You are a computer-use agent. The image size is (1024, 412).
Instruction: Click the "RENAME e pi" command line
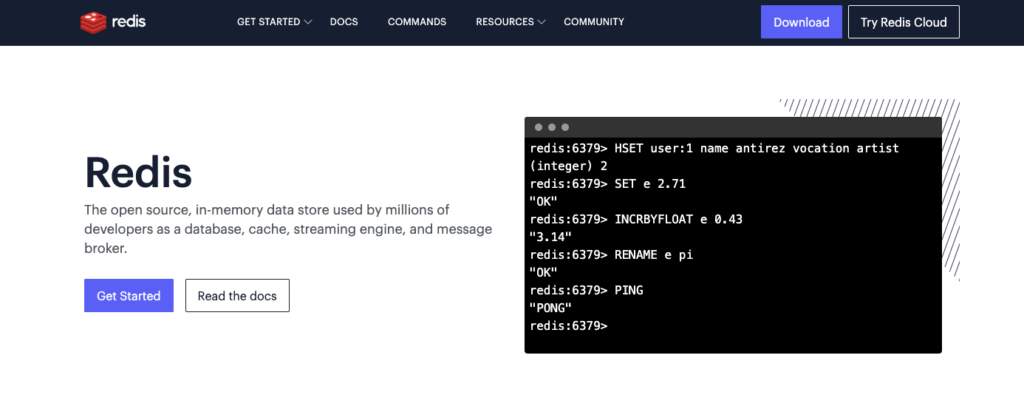coord(611,255)
